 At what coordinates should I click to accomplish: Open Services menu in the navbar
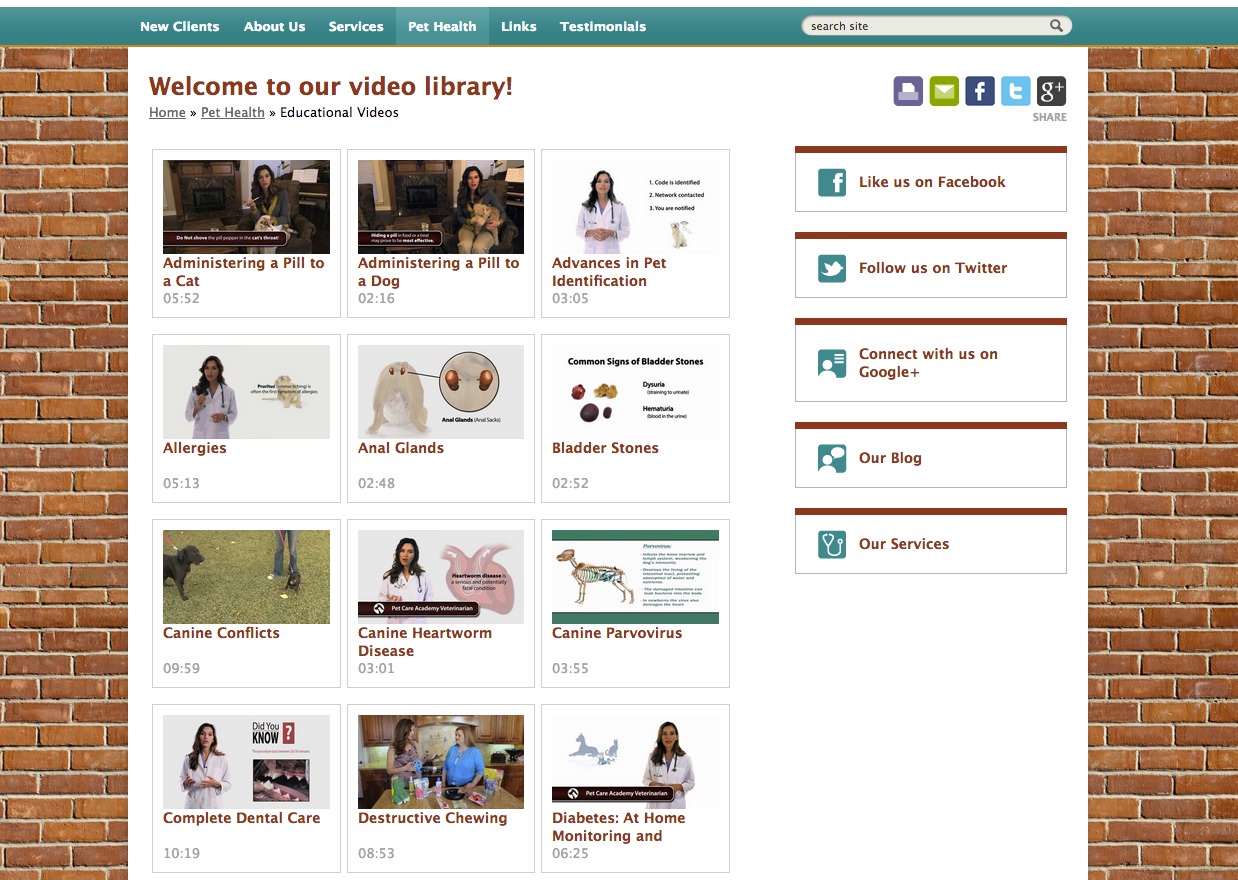point(356,26)
